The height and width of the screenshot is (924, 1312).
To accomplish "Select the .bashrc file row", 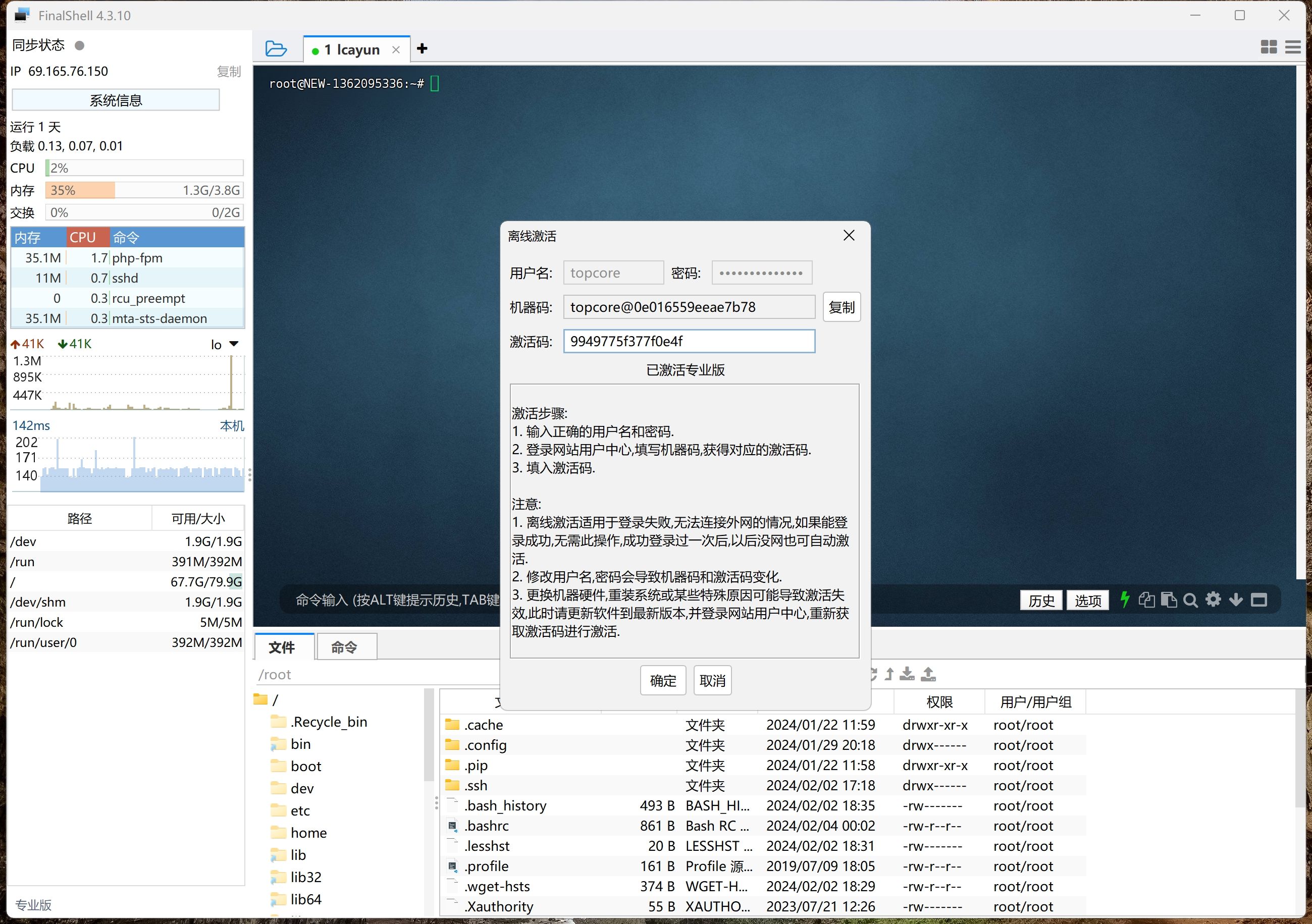I will click(763, 826).
